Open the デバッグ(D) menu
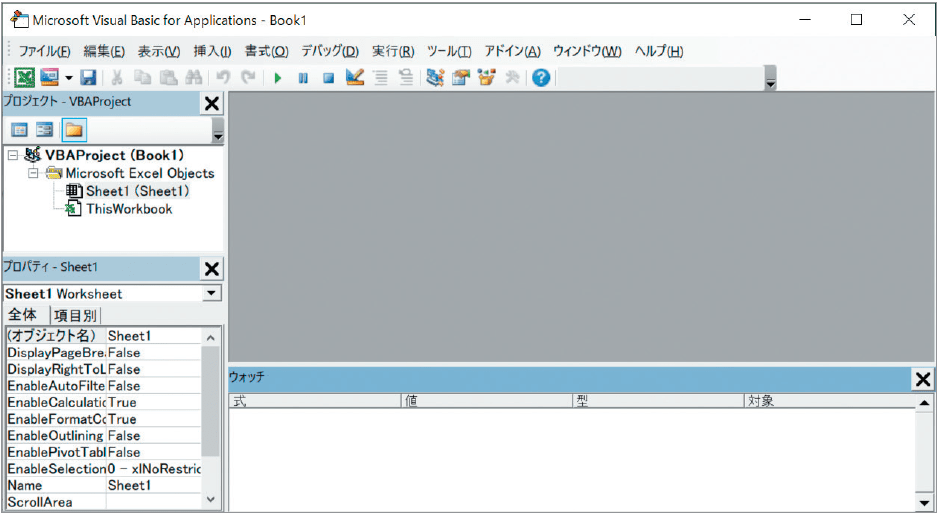 point(329,52)
